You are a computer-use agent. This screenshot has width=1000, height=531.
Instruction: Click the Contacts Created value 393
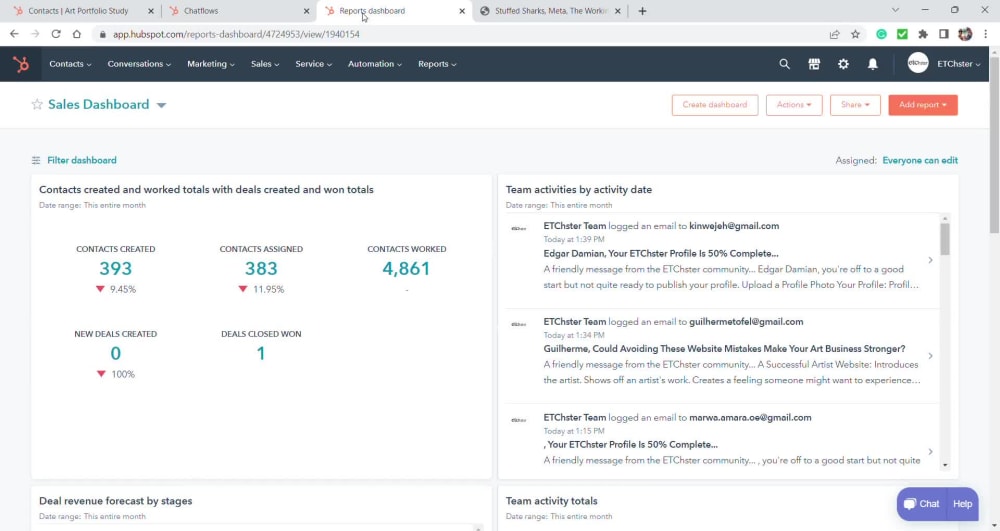(x=115, y=268)
